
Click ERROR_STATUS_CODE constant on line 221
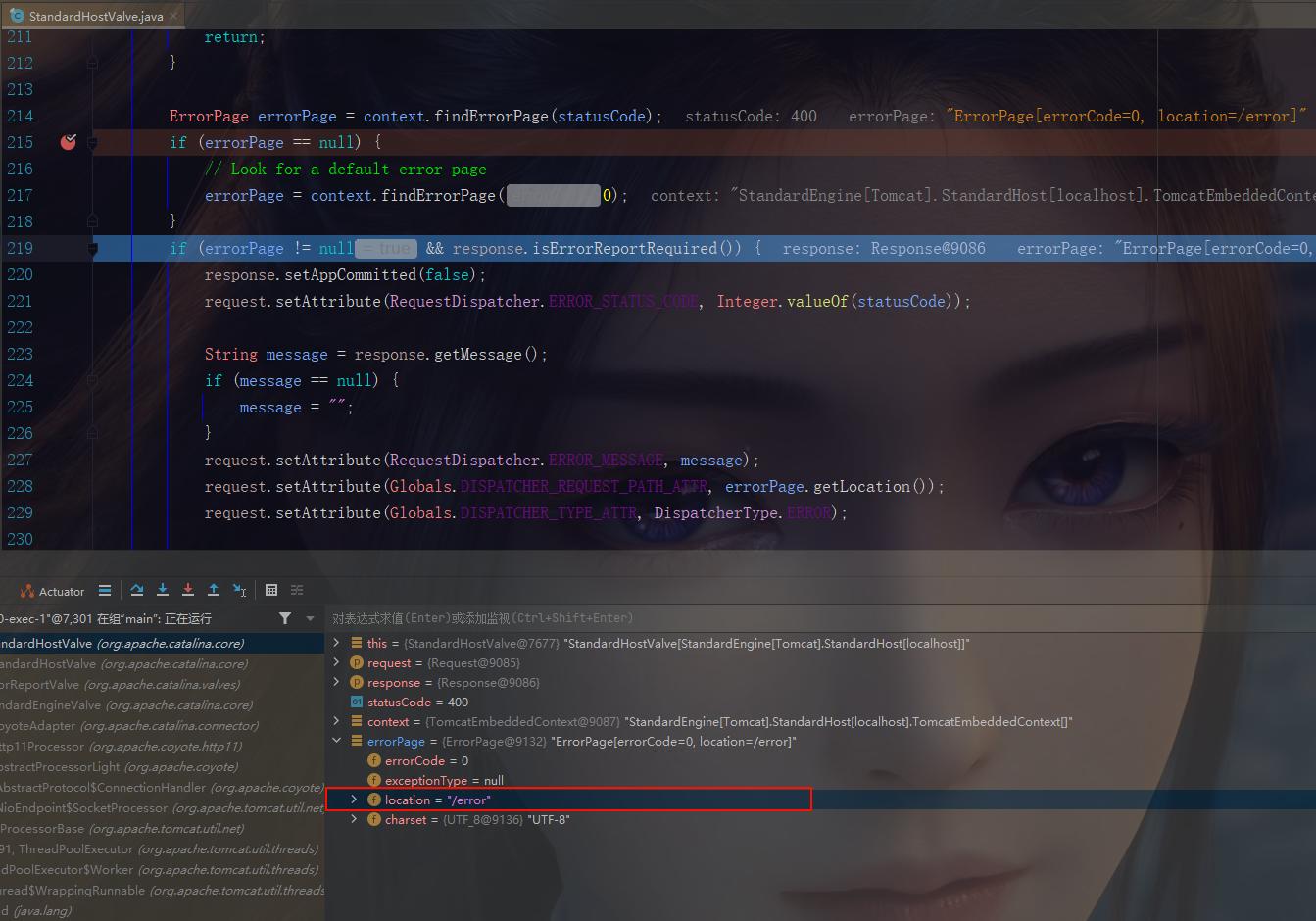[623, 301]
